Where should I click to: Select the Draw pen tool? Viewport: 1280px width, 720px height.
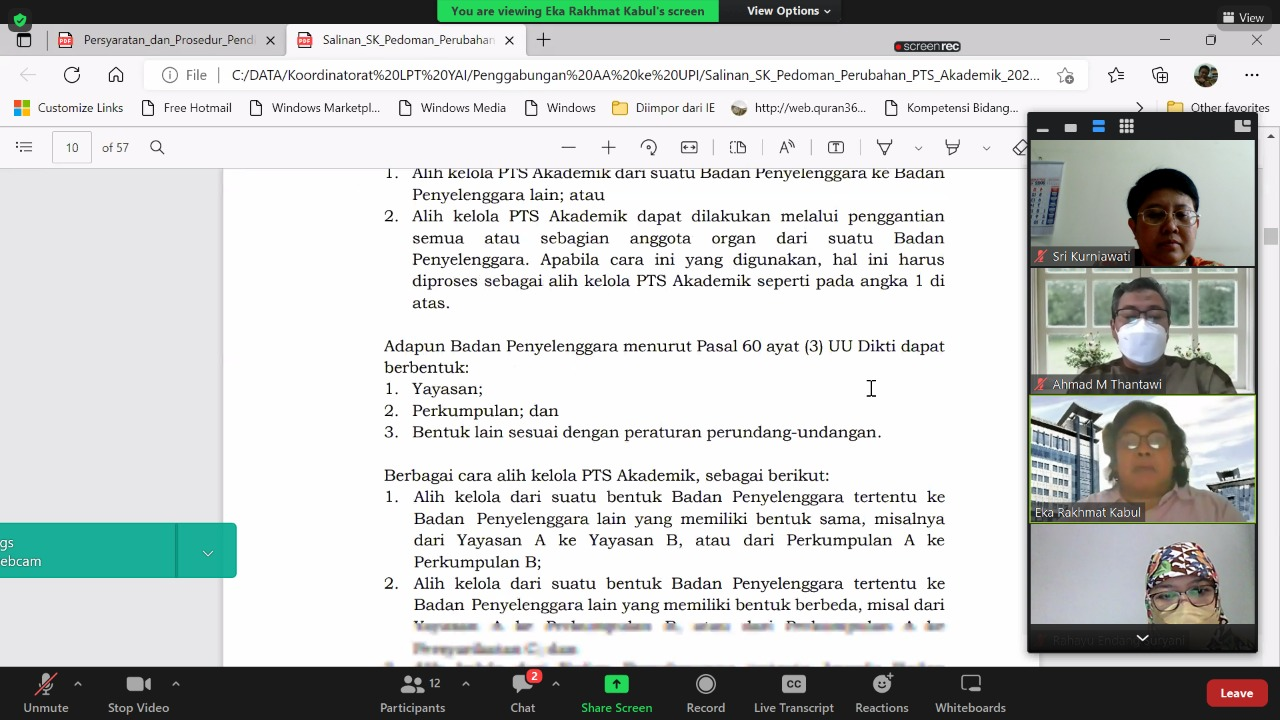tap(884, 147)
